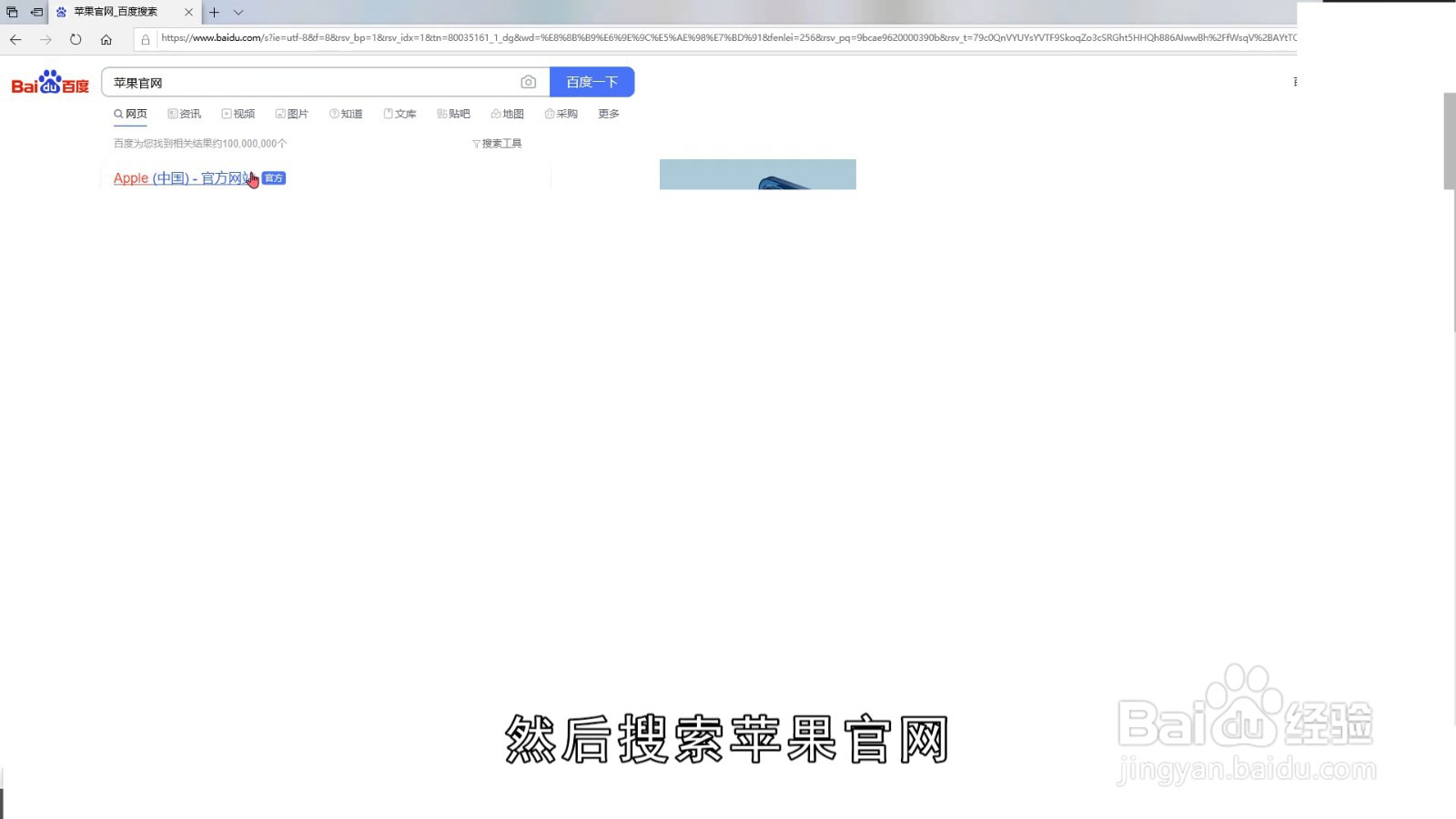1456x819 pixels.
Task: Open the tab list dropdown chevron
Action: click(238, 12)
